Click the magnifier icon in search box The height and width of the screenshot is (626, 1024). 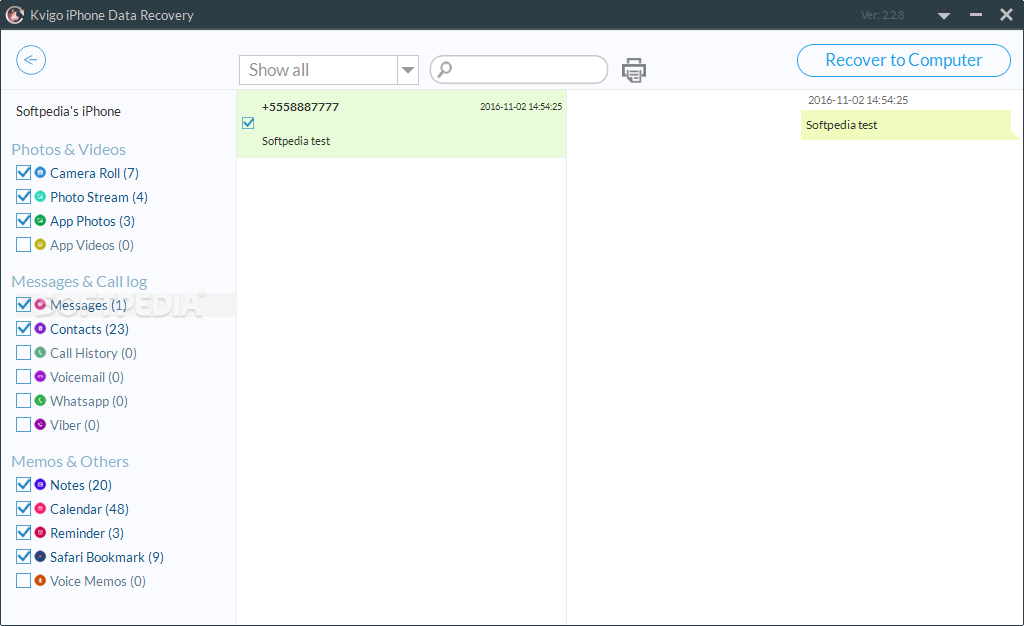445,69
